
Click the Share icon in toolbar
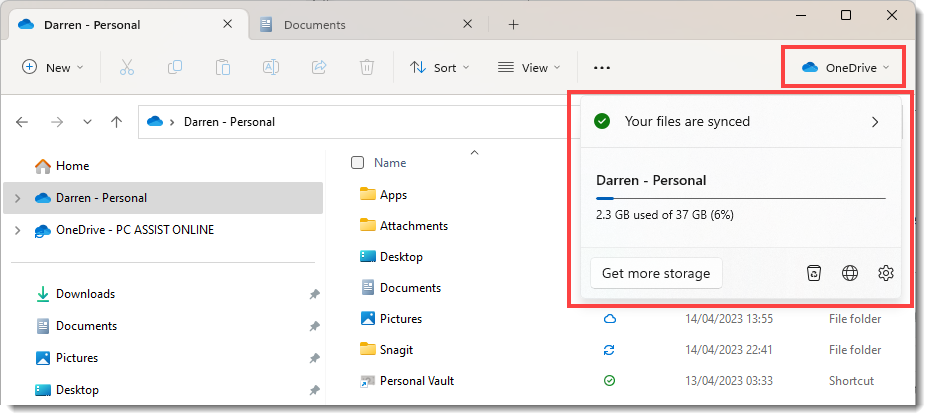coord(319,67)
